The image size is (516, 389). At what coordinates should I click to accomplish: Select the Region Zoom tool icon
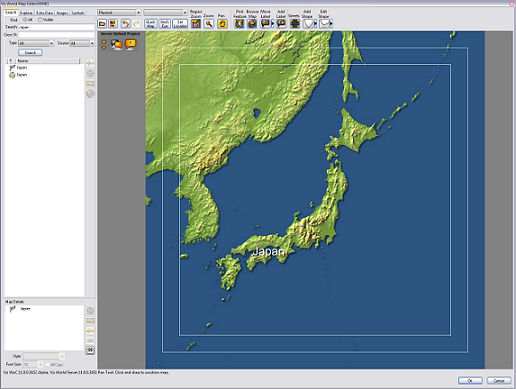point(196,24)
